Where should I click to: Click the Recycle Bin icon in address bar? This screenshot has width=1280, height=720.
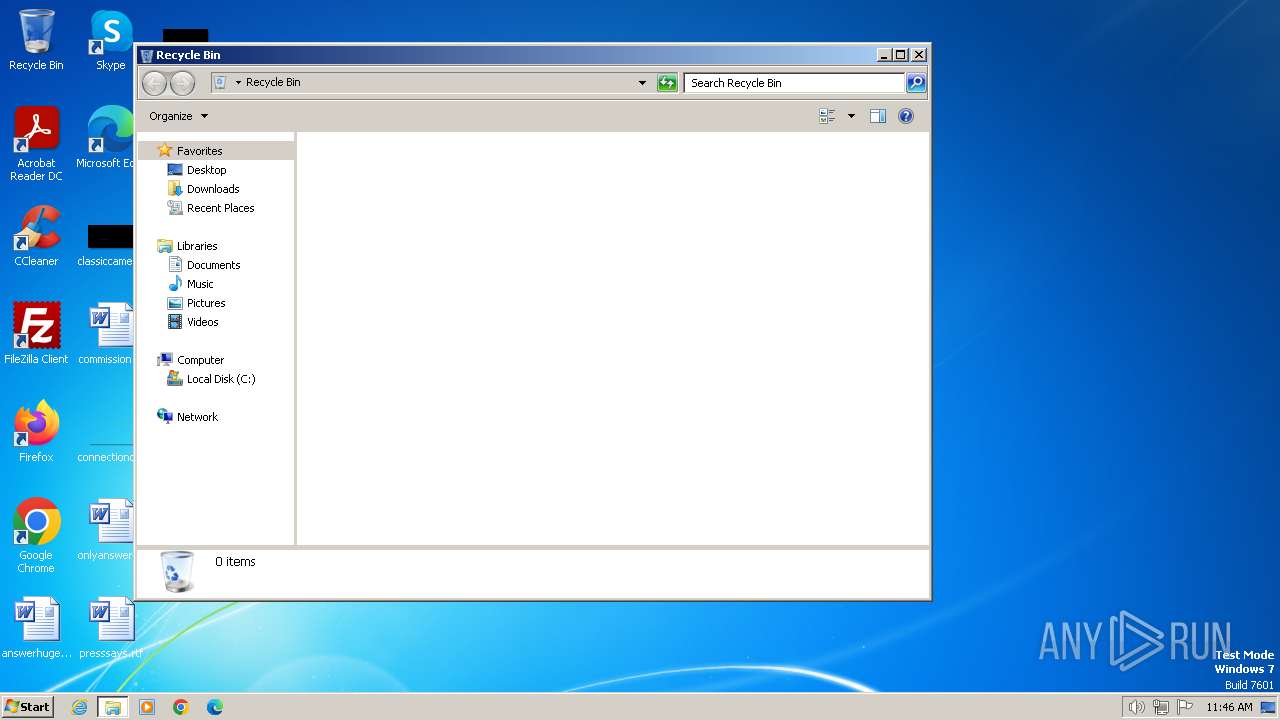coord(220,83)
